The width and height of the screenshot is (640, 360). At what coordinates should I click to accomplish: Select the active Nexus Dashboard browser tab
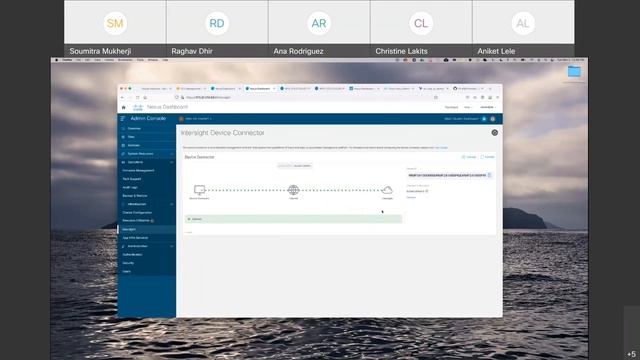[260, 89]
